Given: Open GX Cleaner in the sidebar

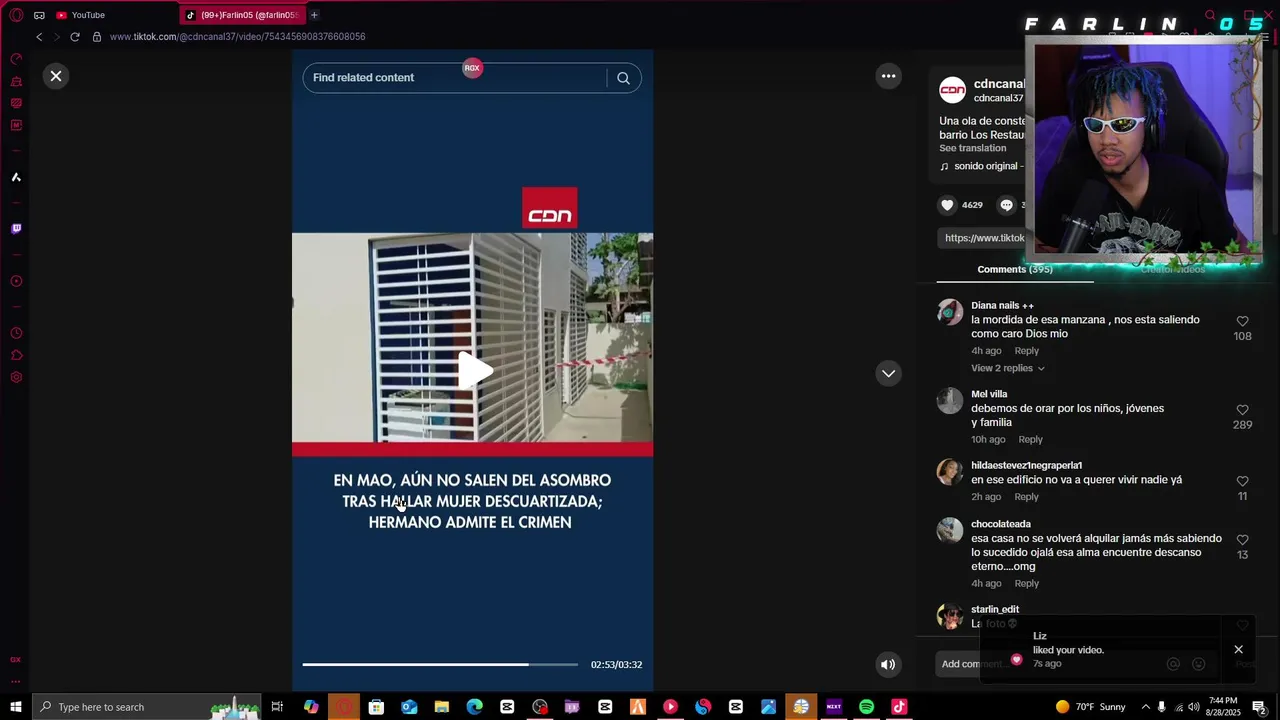Looking at the screenshot, I should point(16,81).
